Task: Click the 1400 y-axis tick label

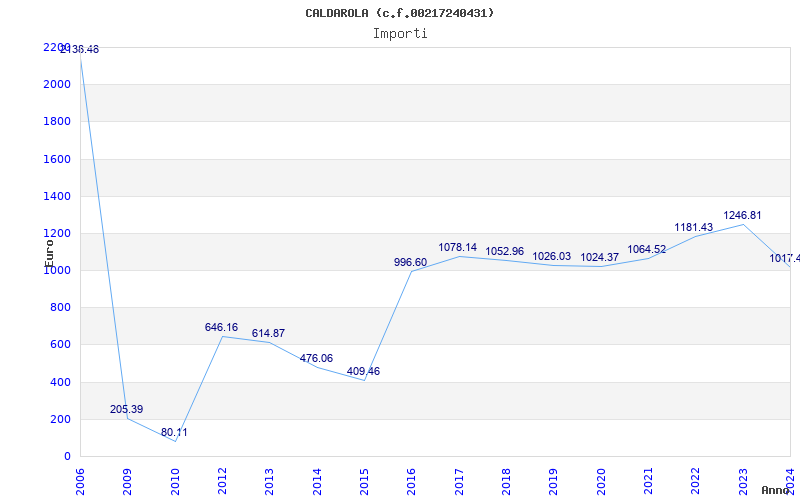Action: pyautogui.click(x=57, y=196)
